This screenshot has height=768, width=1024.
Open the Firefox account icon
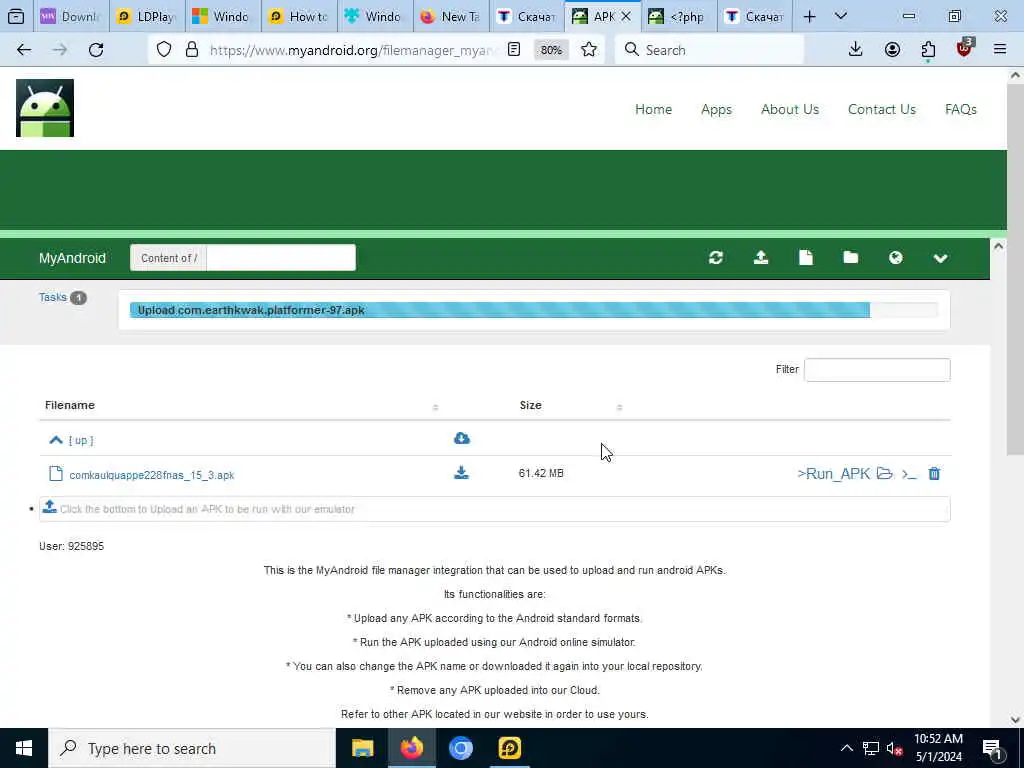click(x=892, y=50)
